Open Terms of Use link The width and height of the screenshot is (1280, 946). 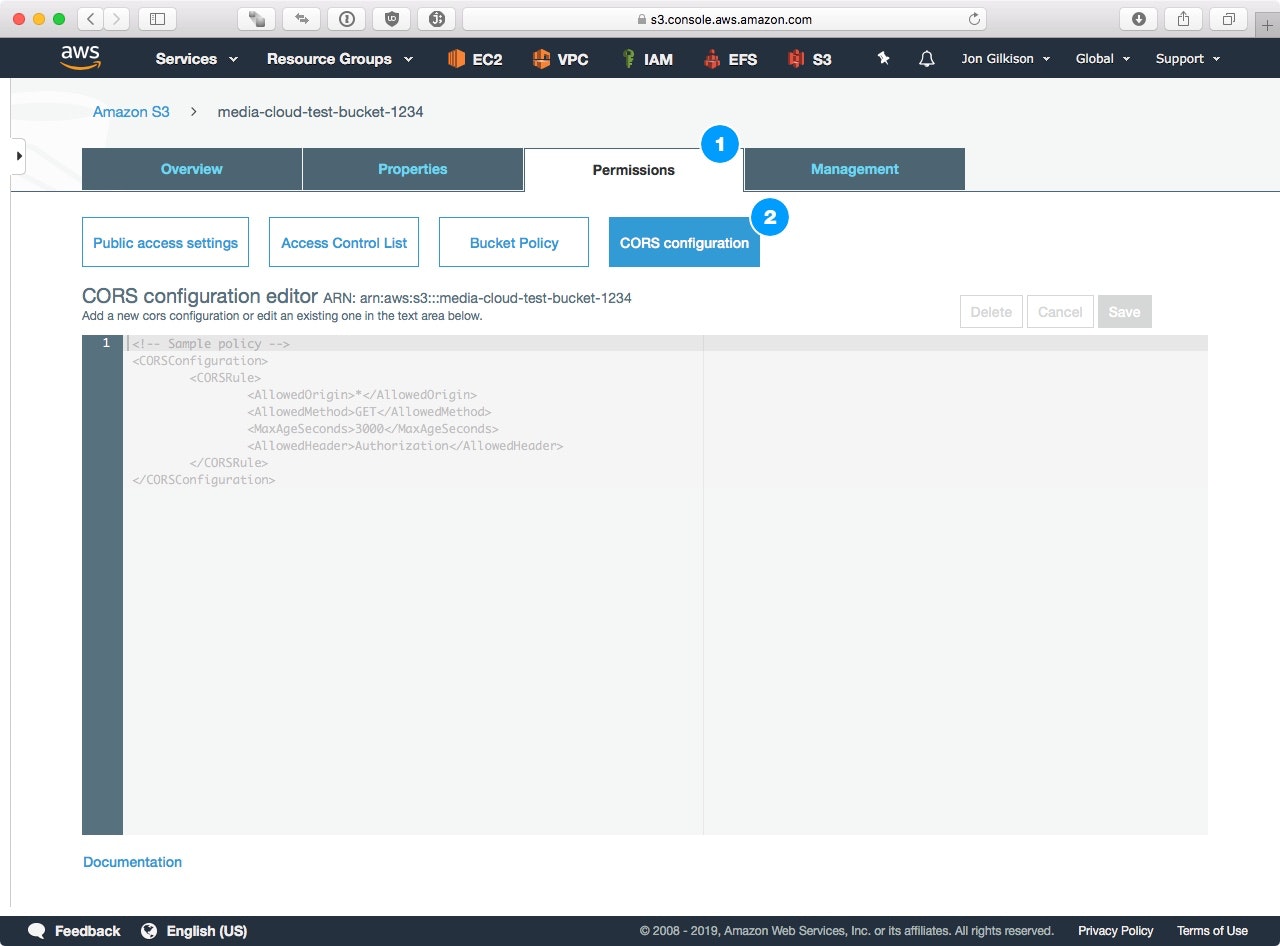point(1212,931)
